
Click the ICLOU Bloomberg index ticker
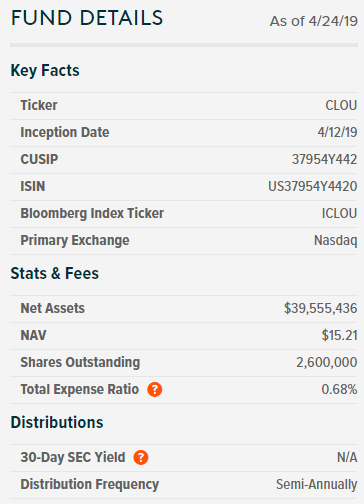click(339, 213)
